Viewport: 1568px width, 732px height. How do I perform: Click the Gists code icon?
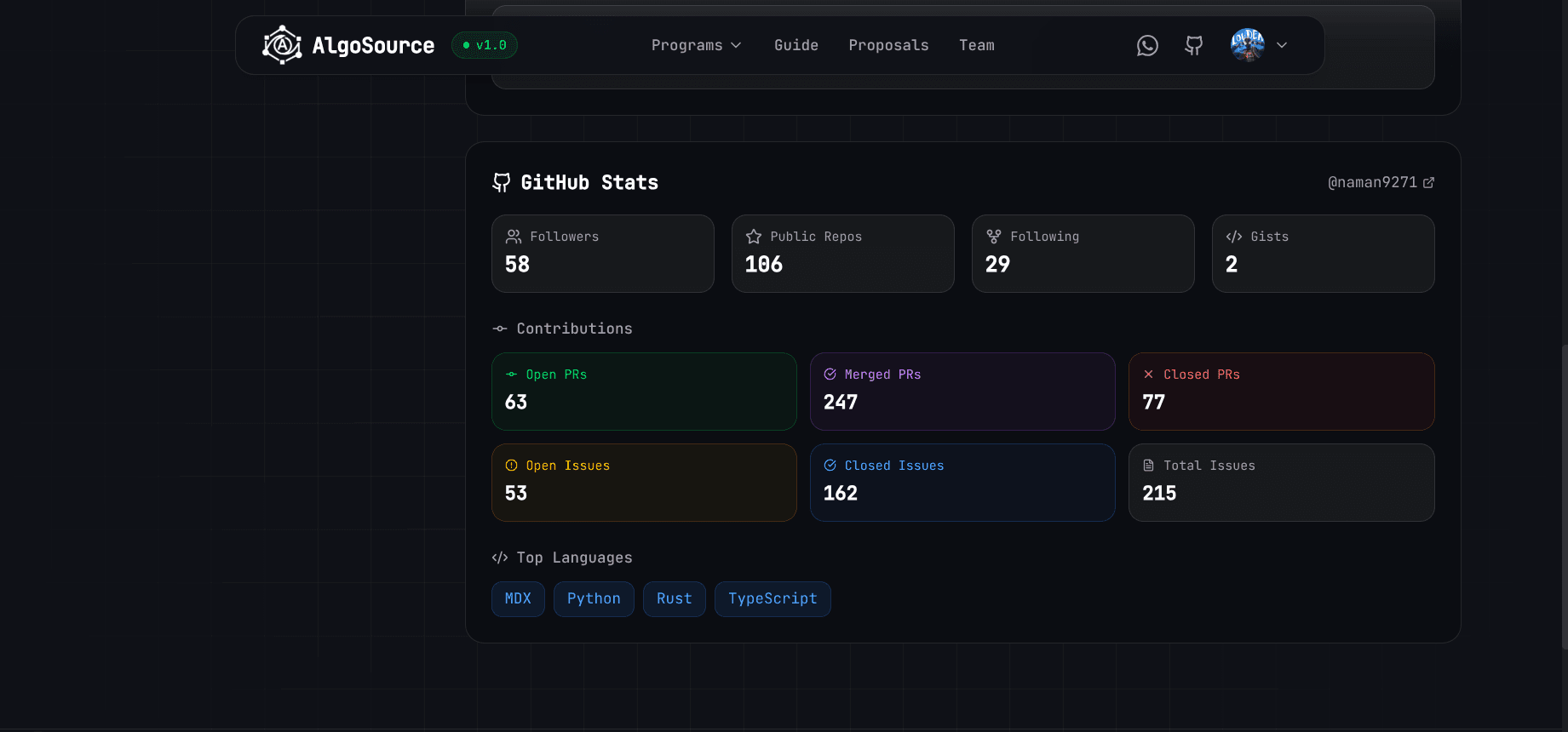click(1234, 237)
